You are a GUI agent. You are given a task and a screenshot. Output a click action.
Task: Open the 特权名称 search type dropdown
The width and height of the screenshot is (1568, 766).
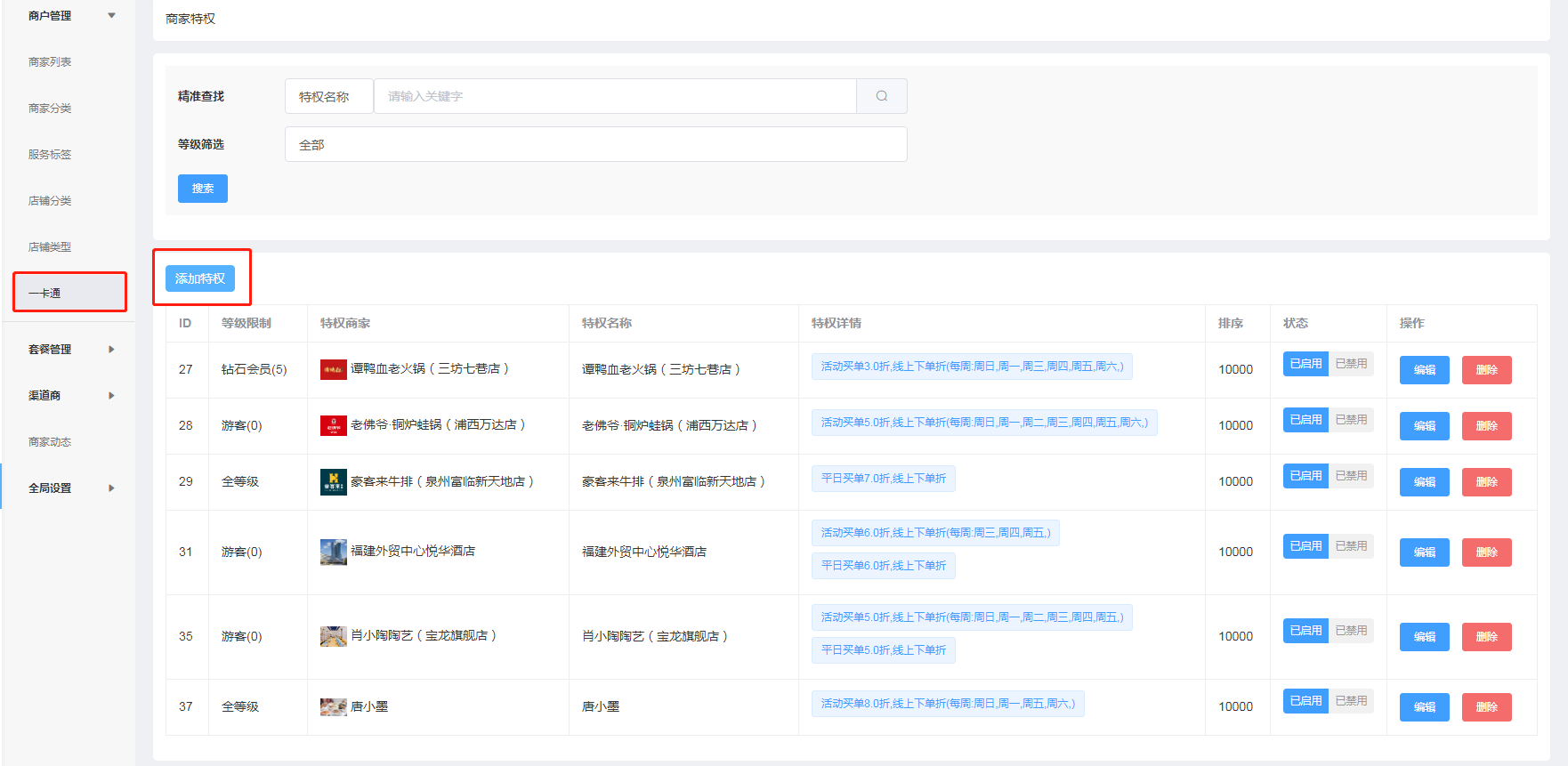point(329,96)
